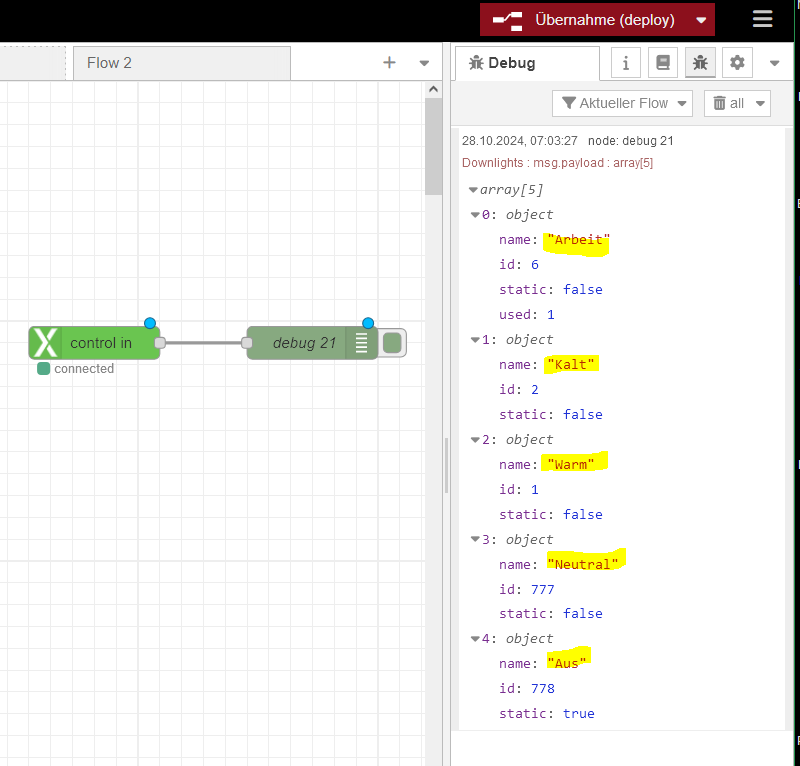
Task: Collapse the array[5] root tree
Action: click(x=473, y=190)
